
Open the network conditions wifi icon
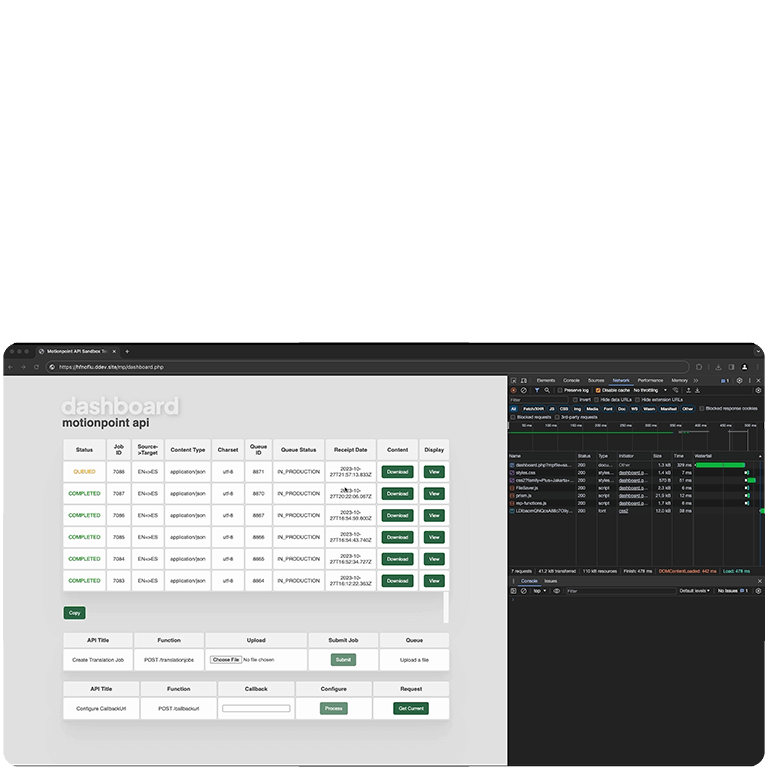[x=675, y=390]
